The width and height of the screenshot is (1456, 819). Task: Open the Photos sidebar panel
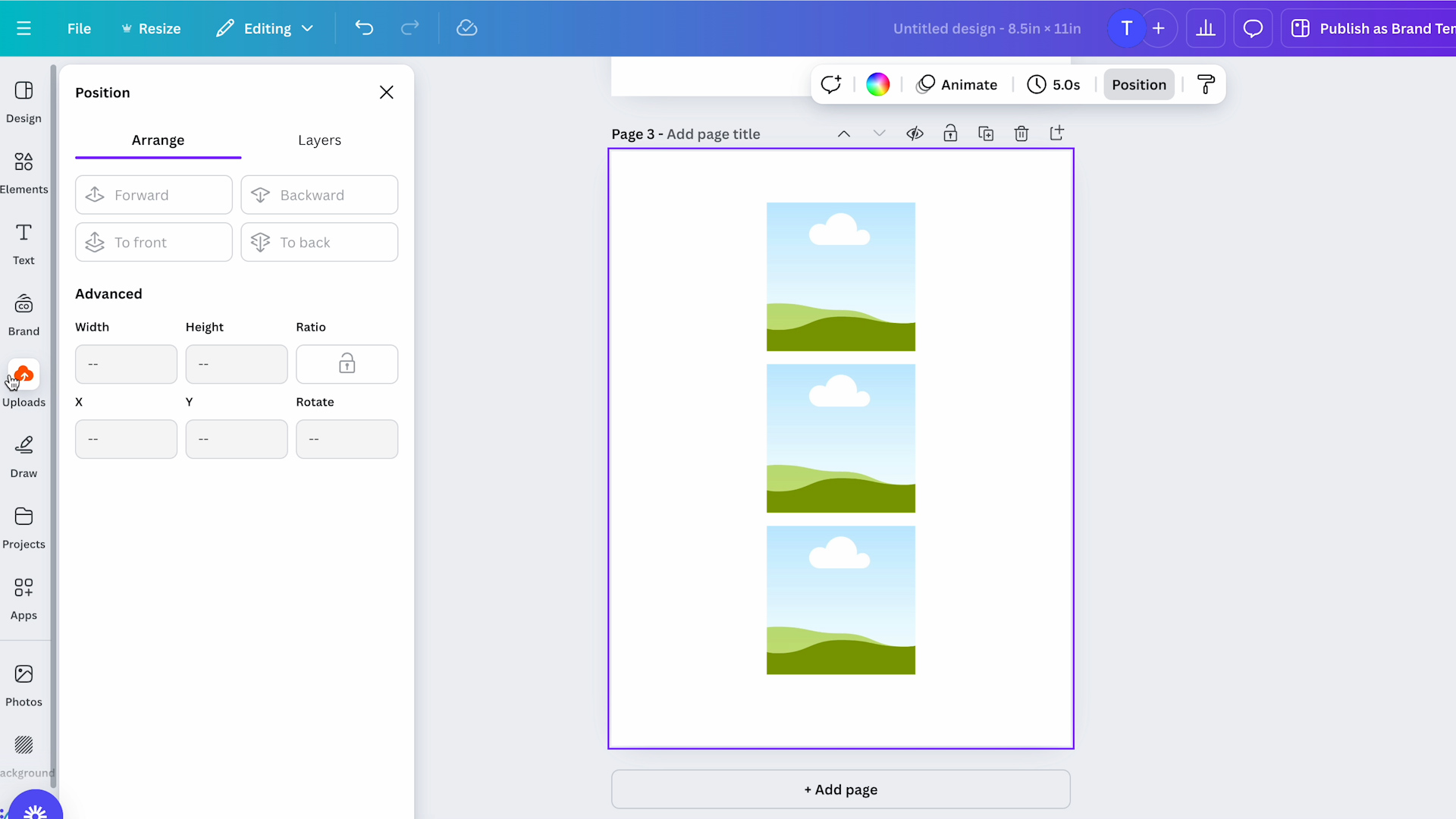[x=24, y=686]
